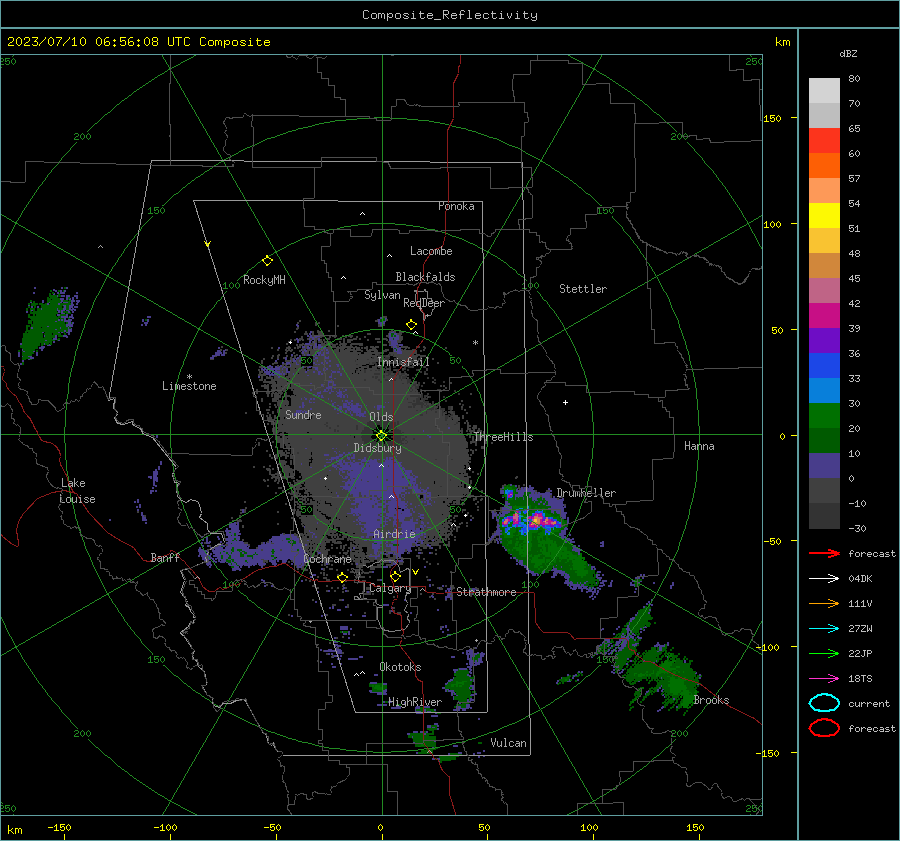Click the Airdrie city label
900x841 pixels.
click(x=394, y=534)
